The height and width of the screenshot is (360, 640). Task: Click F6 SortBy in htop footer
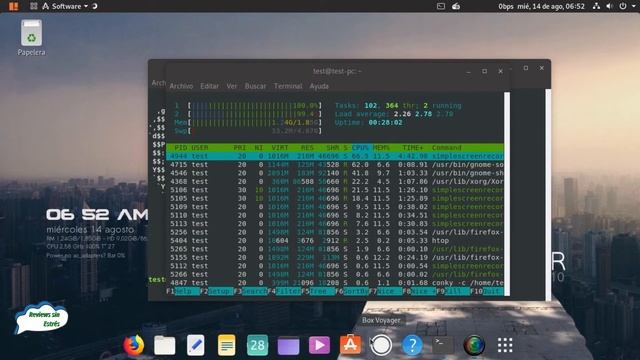click(x=352, y=291)
